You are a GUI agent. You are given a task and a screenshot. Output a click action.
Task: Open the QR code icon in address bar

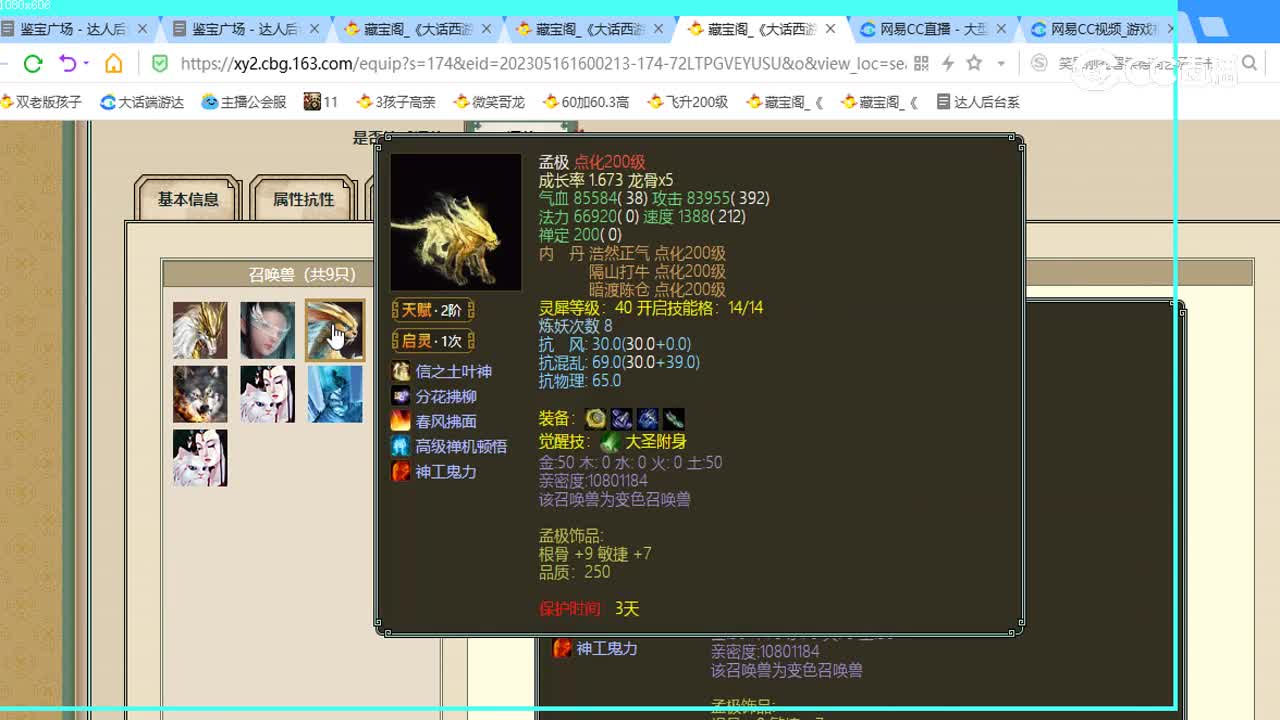tap(921, 64)
